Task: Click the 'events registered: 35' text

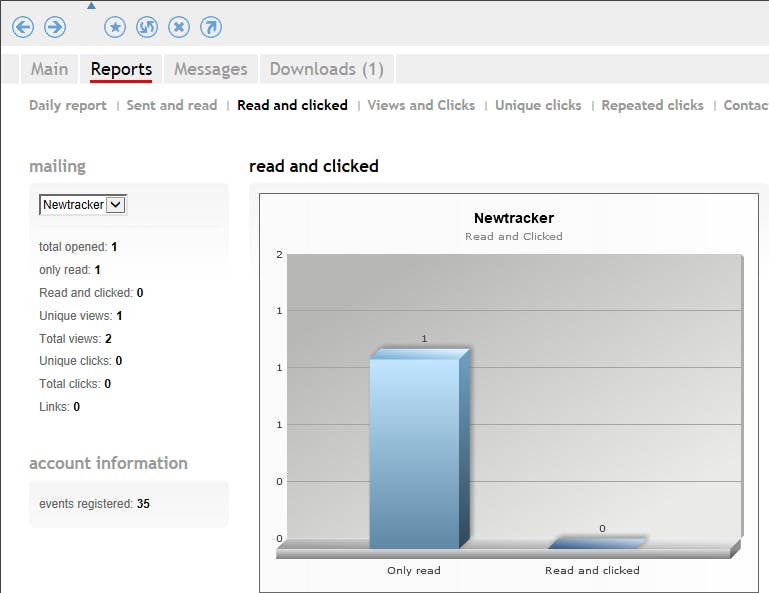Action: coord(94,504)
